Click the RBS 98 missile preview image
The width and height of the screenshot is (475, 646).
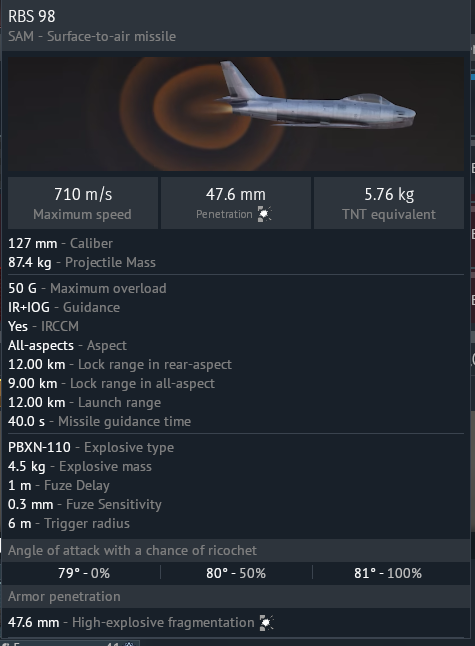pos(236,114)
